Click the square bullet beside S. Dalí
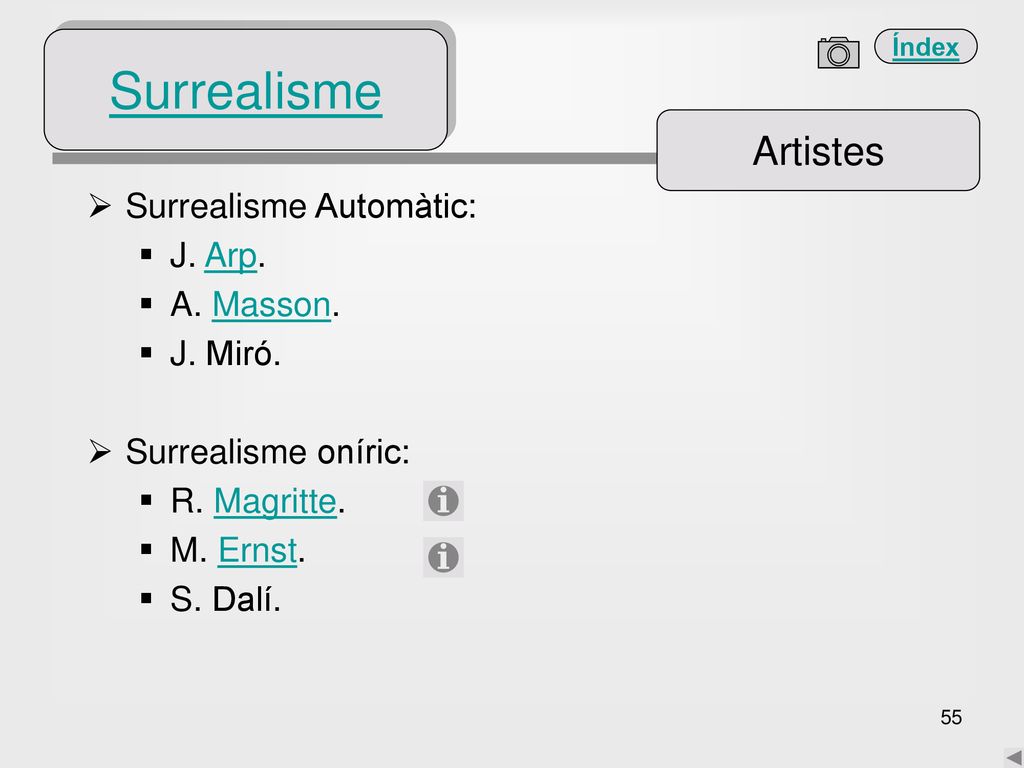The width and height of the screenshot is (1024, 768). coord(146,598)
